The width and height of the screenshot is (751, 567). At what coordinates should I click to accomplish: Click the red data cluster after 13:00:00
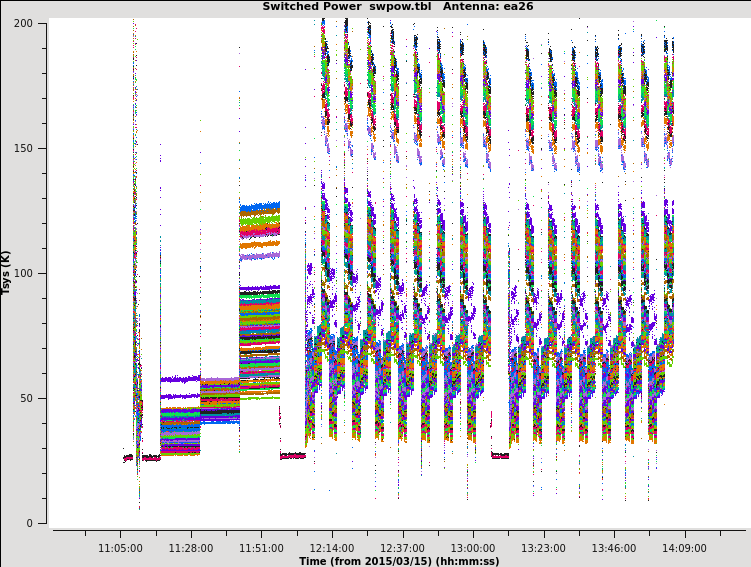[500, 456]
